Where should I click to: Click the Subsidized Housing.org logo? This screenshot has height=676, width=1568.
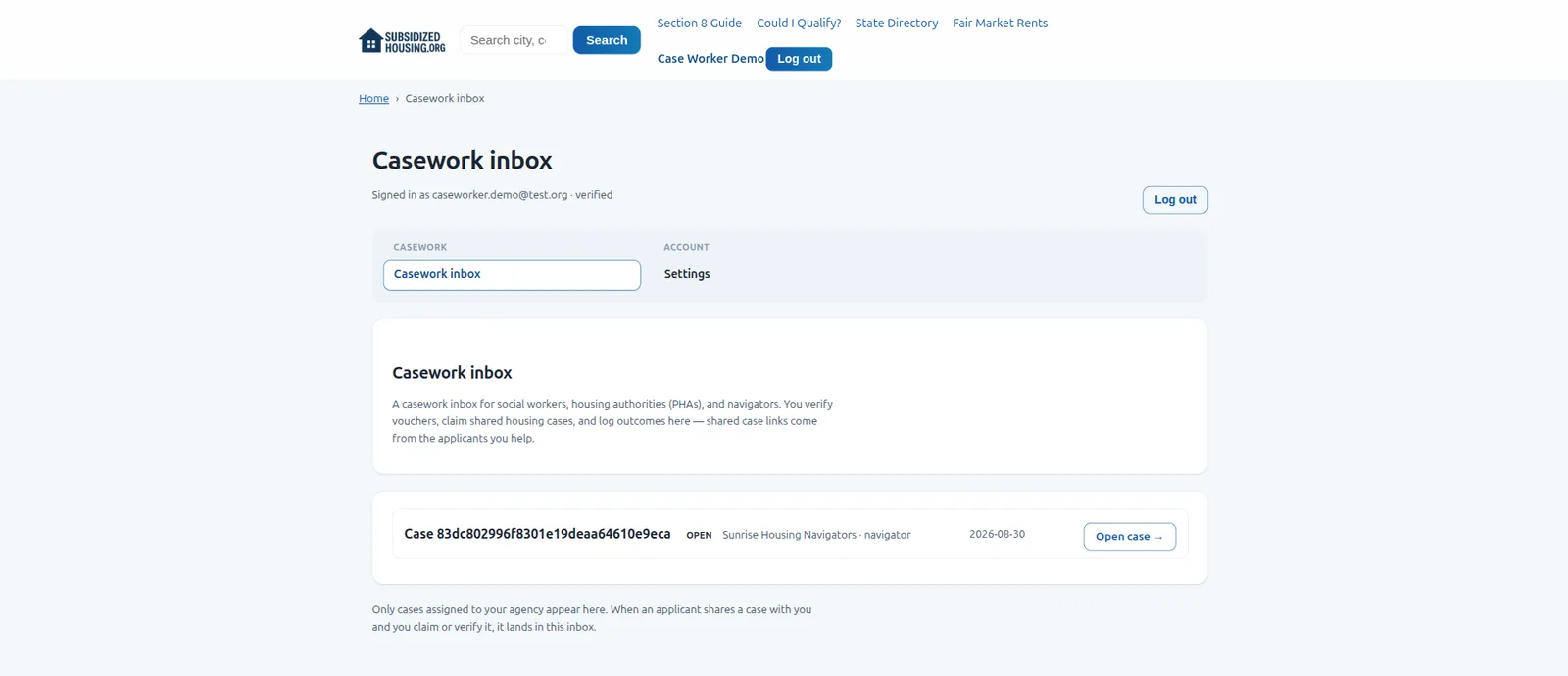(x=402, y=40)
